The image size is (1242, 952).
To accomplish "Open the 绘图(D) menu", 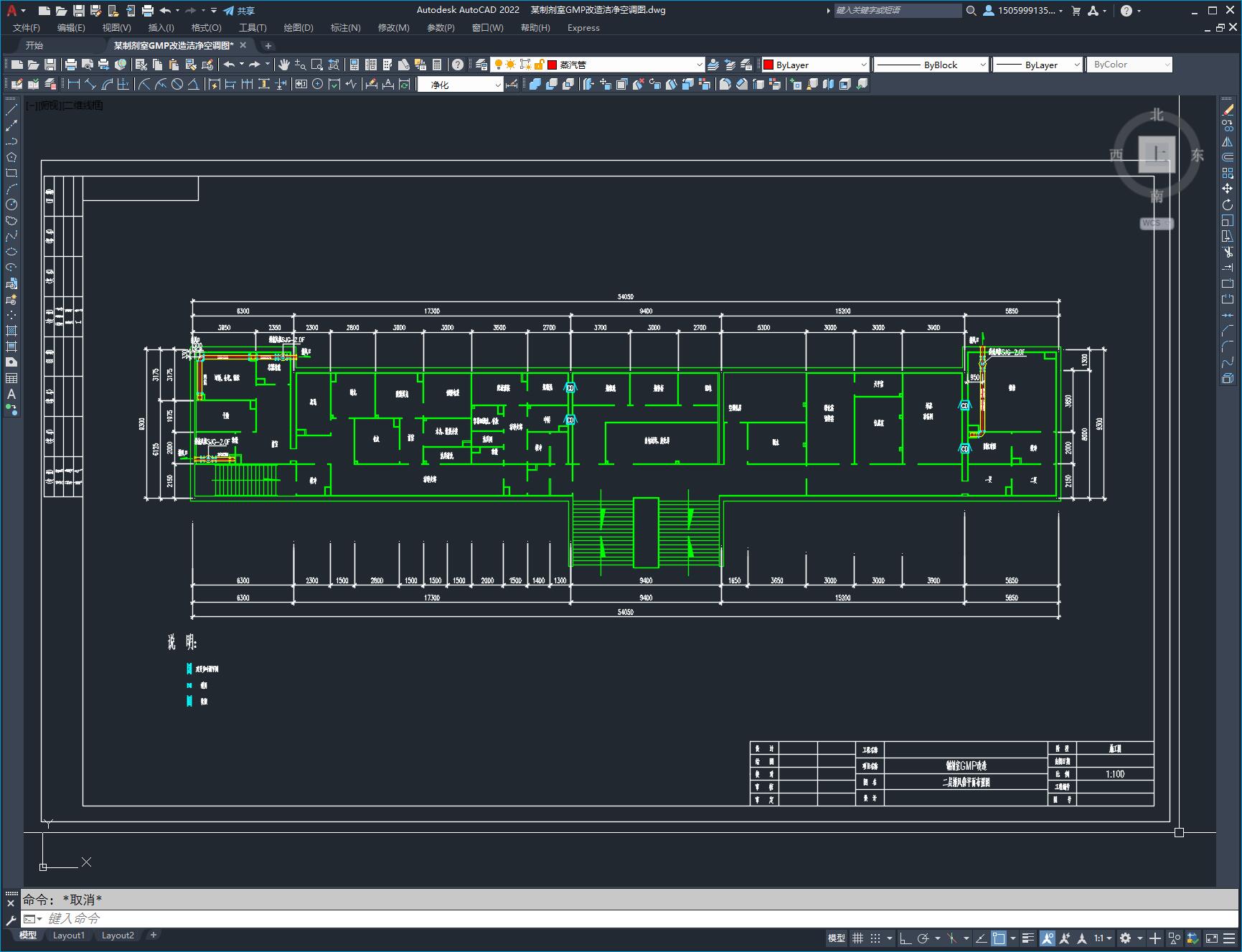I will pyautogui.click(x=298, y=28).
